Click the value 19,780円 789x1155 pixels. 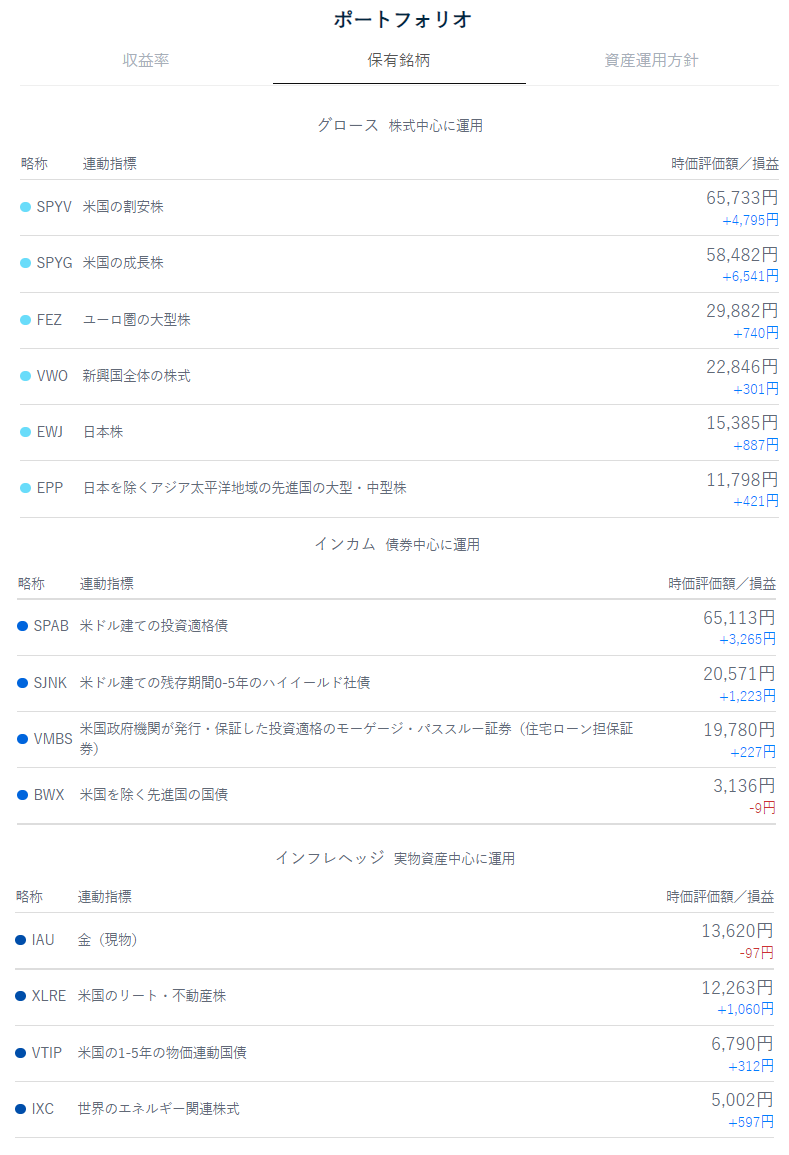(739, 729)
